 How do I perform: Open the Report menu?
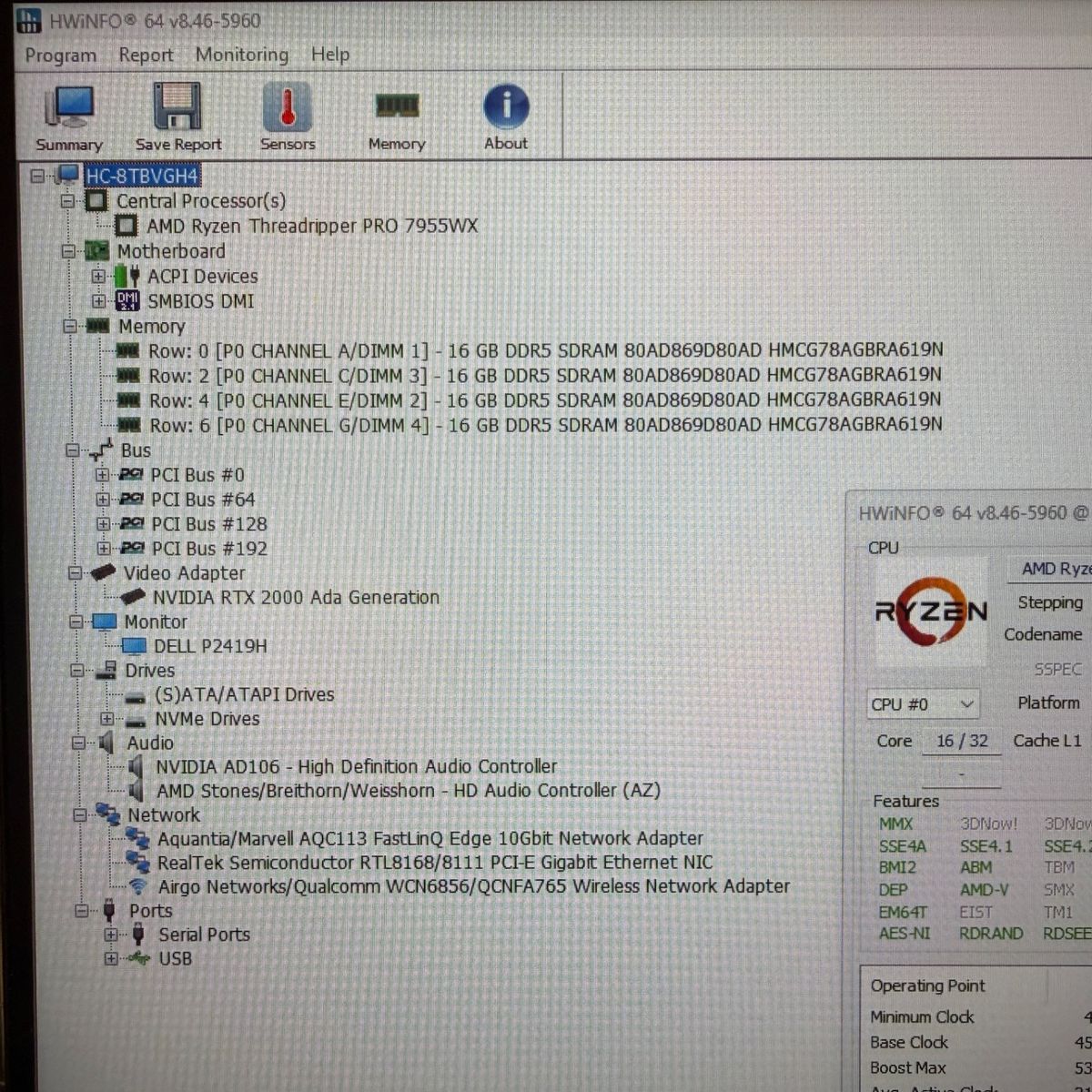pos(146,56)
